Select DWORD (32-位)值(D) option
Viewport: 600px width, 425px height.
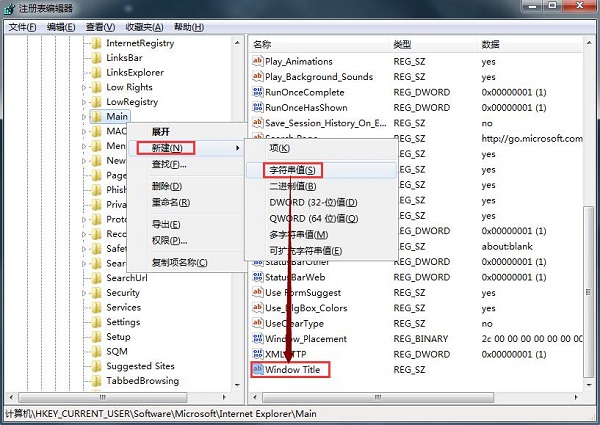click(x=312, y=202)
